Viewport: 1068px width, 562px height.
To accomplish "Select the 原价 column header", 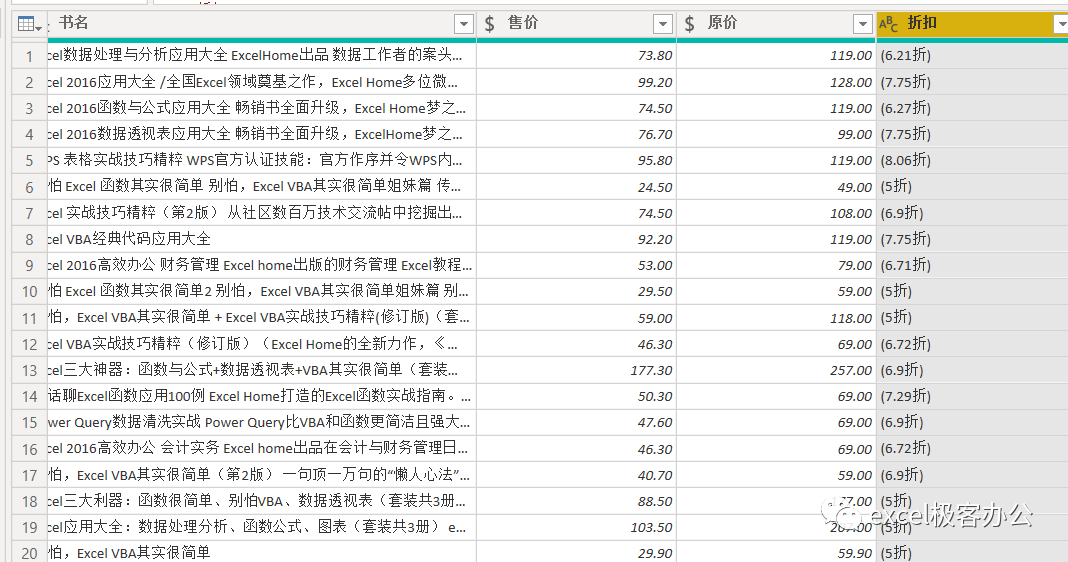I will click(776, 25).
